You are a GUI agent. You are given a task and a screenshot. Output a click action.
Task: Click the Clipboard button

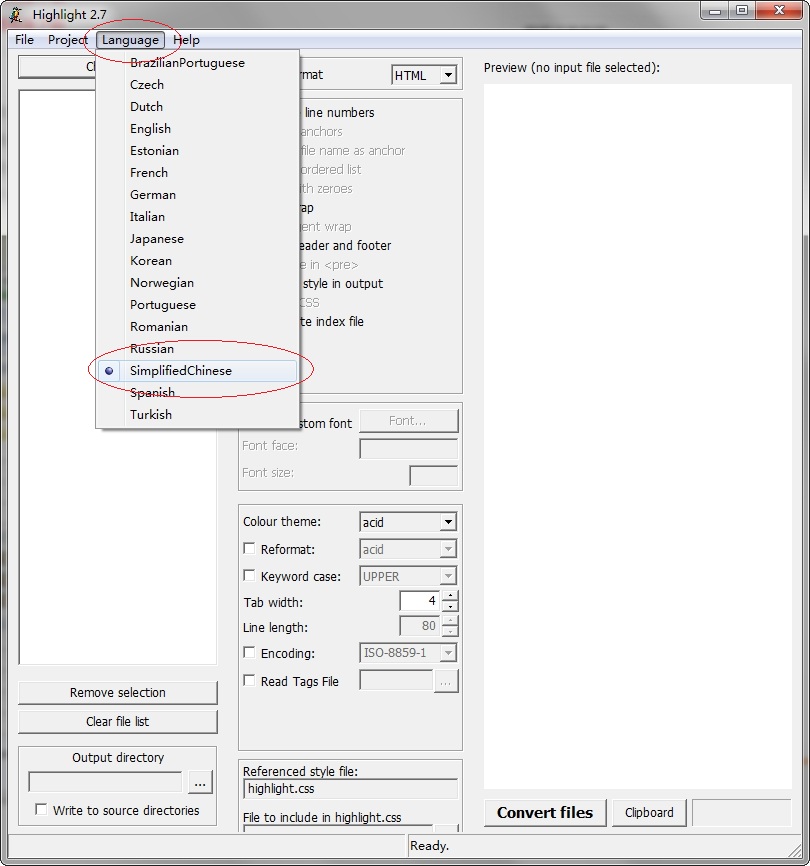click(x=649, y=813)
